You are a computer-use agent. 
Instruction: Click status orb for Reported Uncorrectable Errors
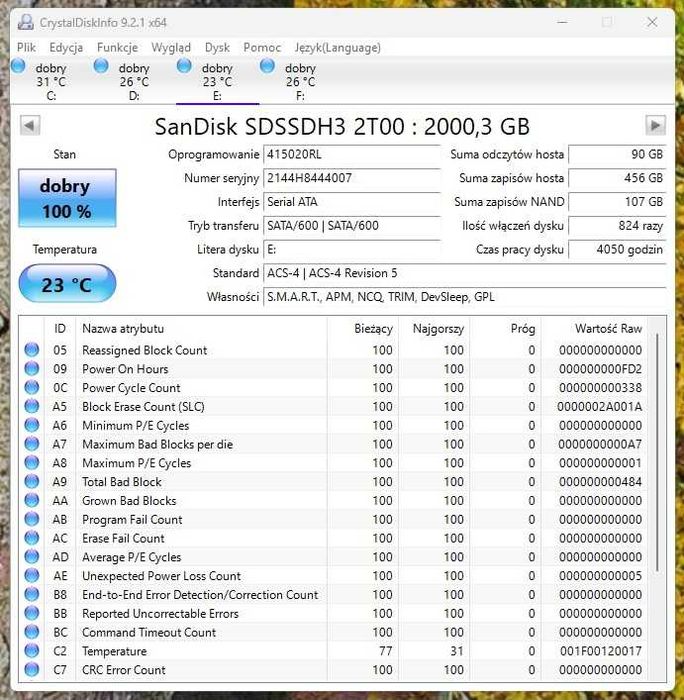point(32,613)
